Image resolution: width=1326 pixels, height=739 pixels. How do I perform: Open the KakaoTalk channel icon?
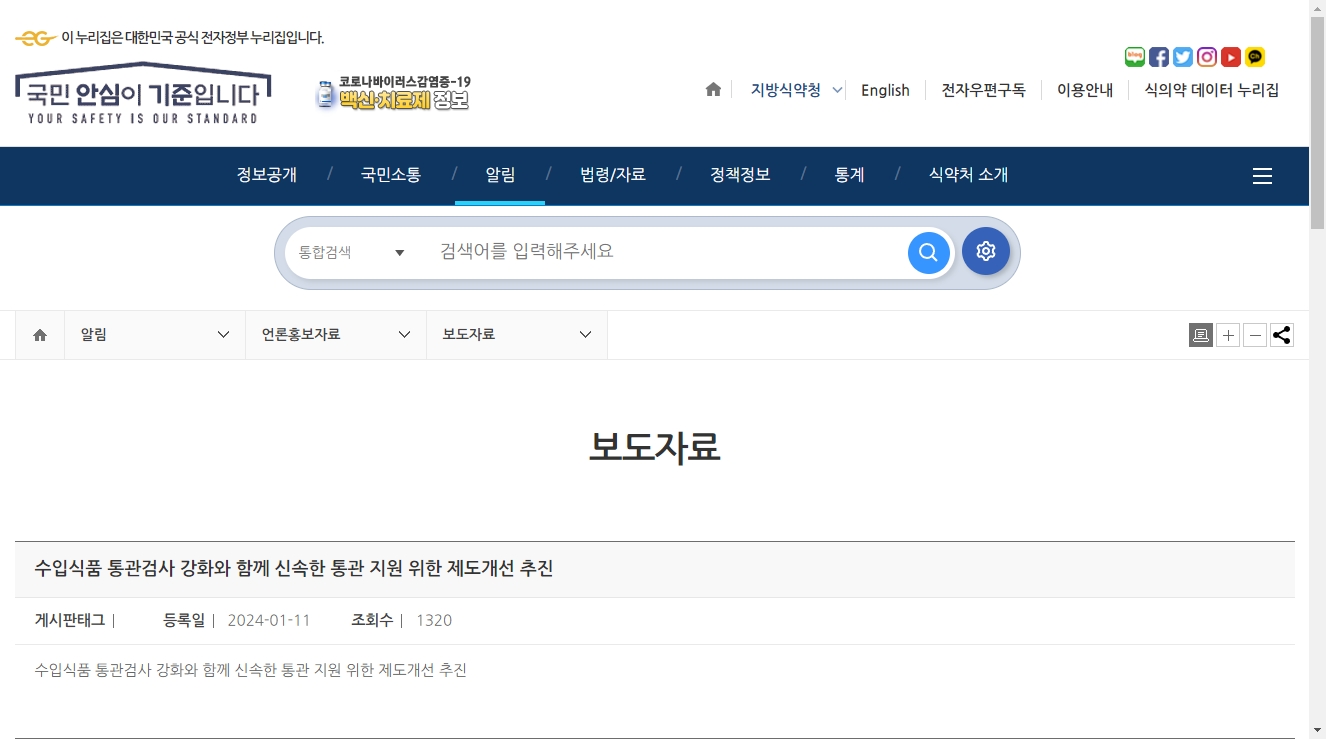click(1255, 57)
